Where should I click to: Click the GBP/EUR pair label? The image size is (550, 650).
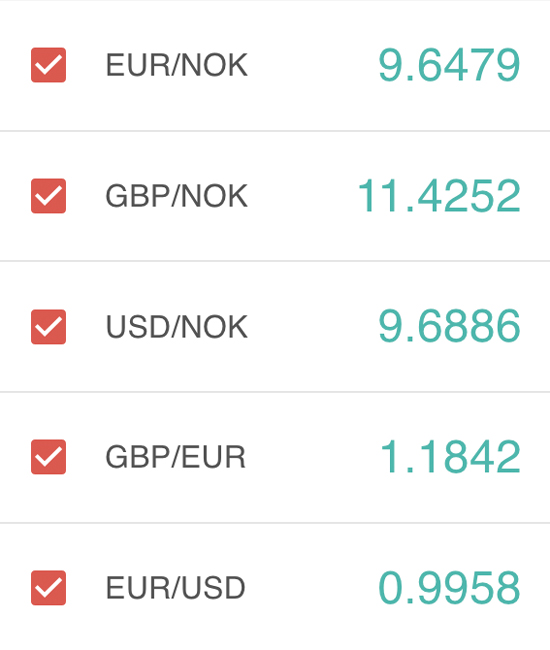tap(176, 457)
